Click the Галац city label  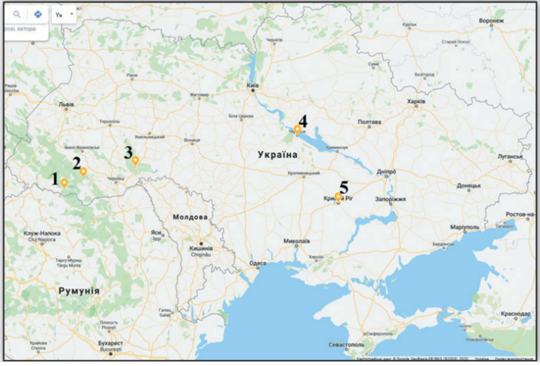click(x=164, y=310)
